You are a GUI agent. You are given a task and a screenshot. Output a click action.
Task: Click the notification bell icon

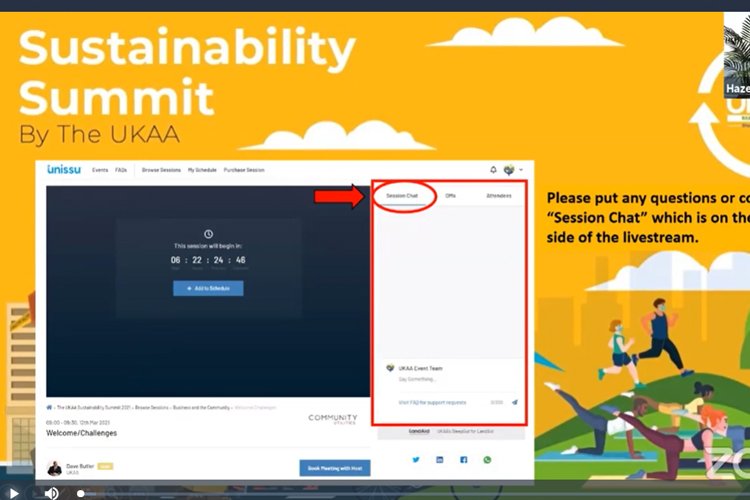pos(493,170)
